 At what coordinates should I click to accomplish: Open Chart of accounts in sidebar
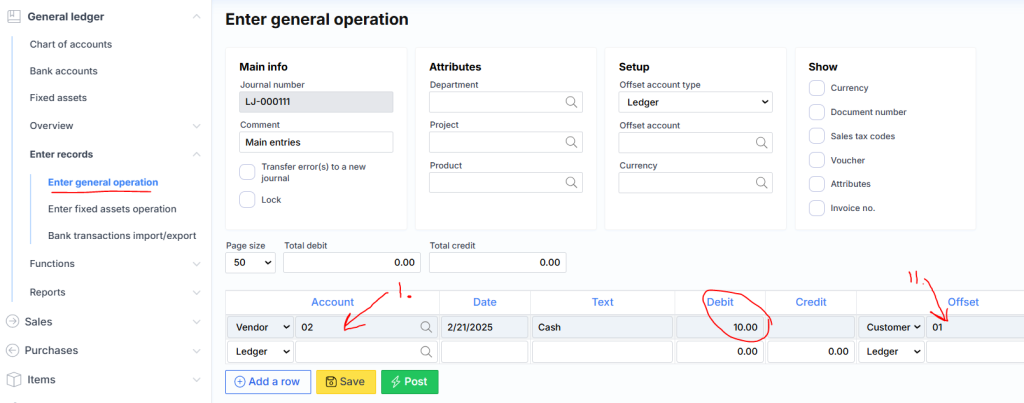(x=71, y=44)
